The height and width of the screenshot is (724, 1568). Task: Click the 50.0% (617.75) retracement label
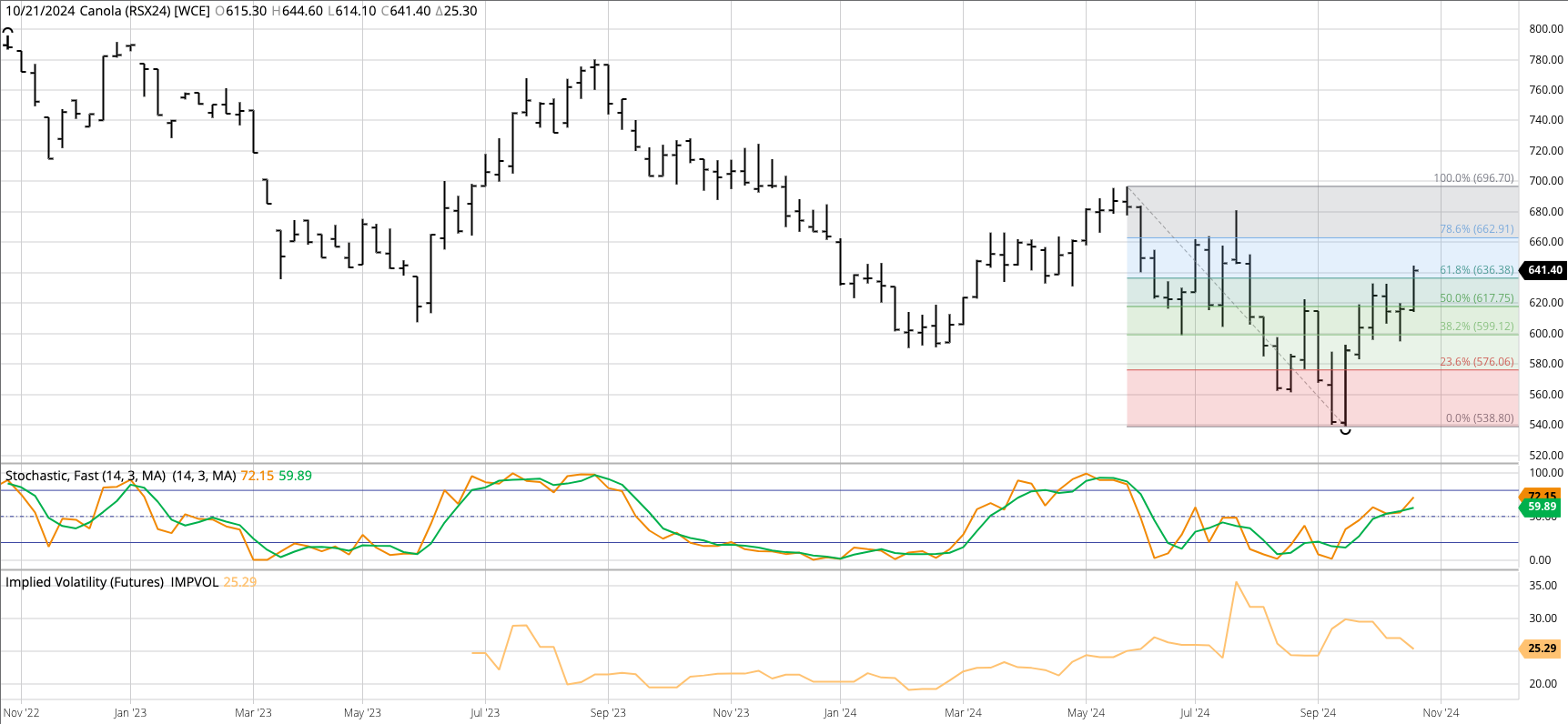[x=1476, y=298]
